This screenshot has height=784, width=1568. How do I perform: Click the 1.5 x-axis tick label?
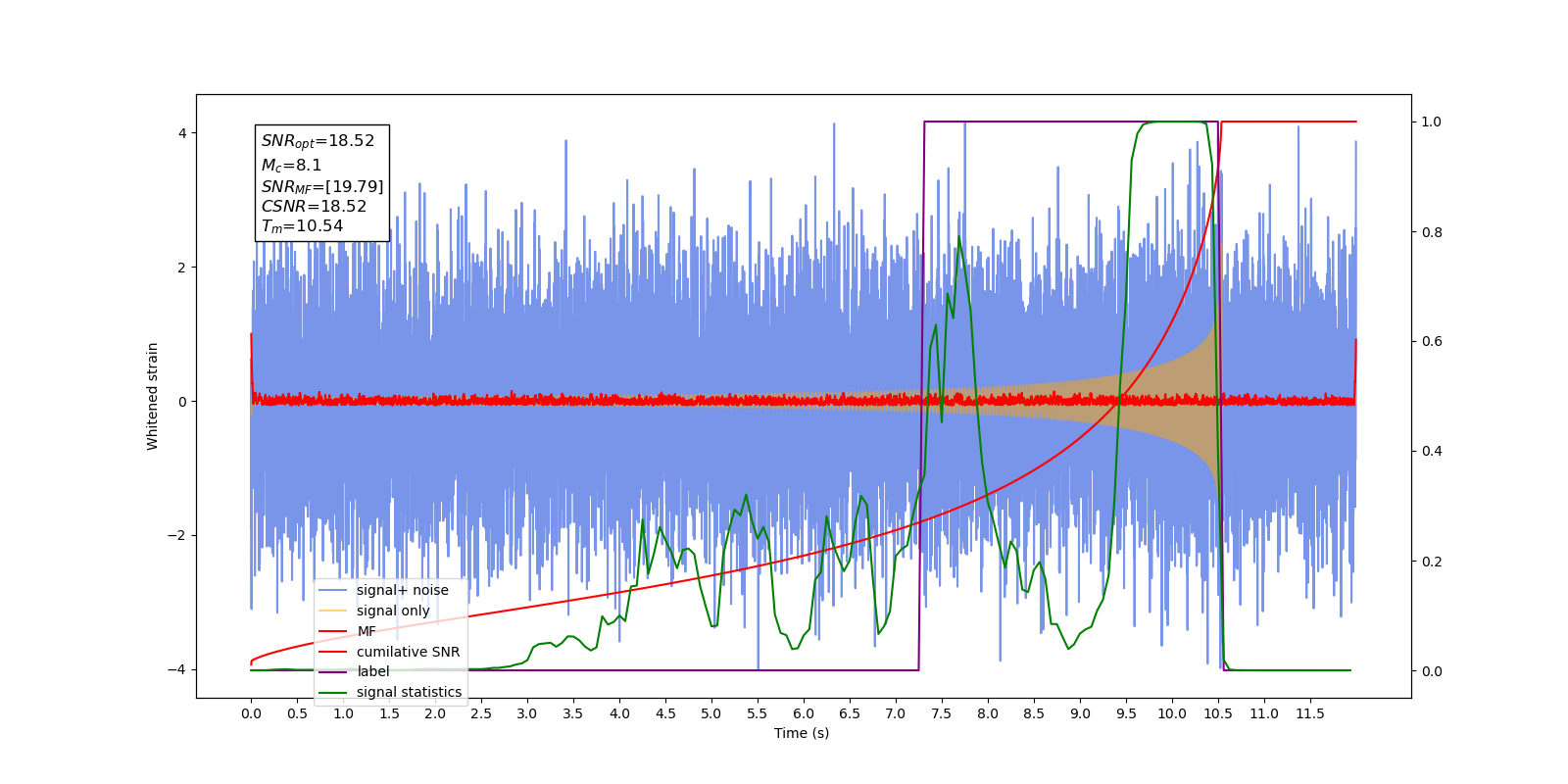click(x=389, y=713)
